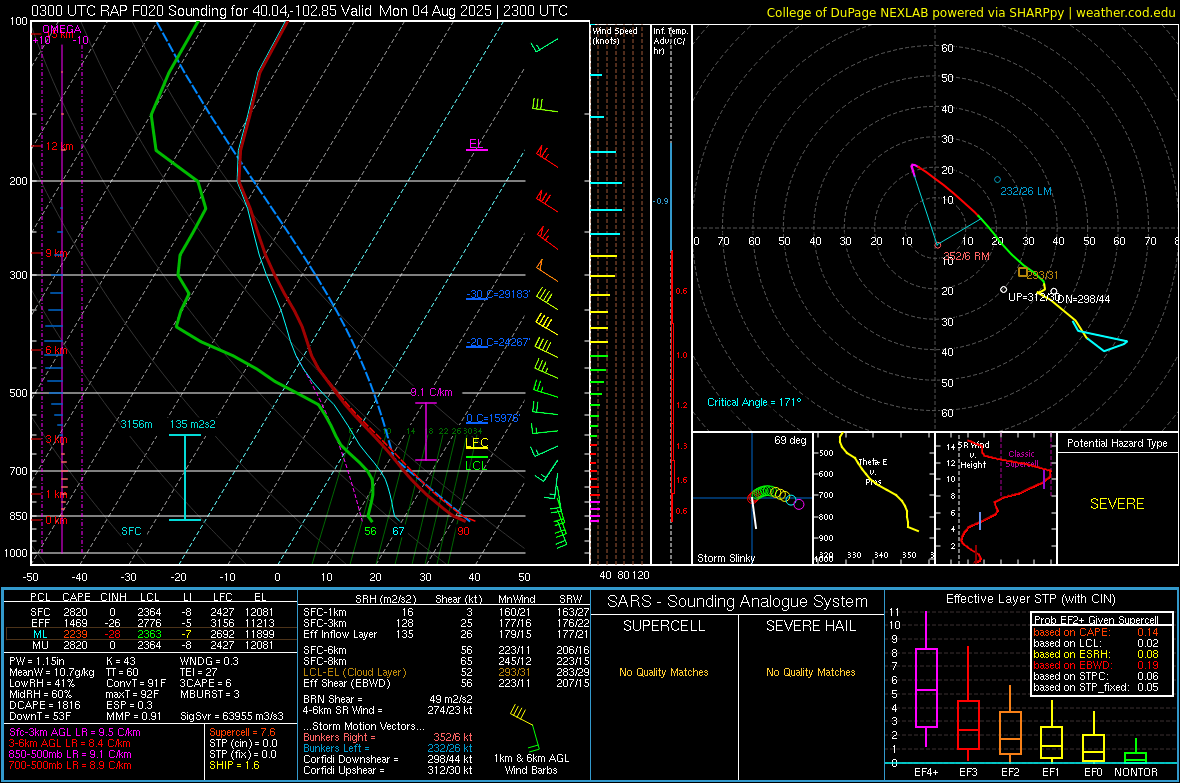Click the '135 m2s2' helicity label
Screen dimensions: 1180x783
point(193,424)
